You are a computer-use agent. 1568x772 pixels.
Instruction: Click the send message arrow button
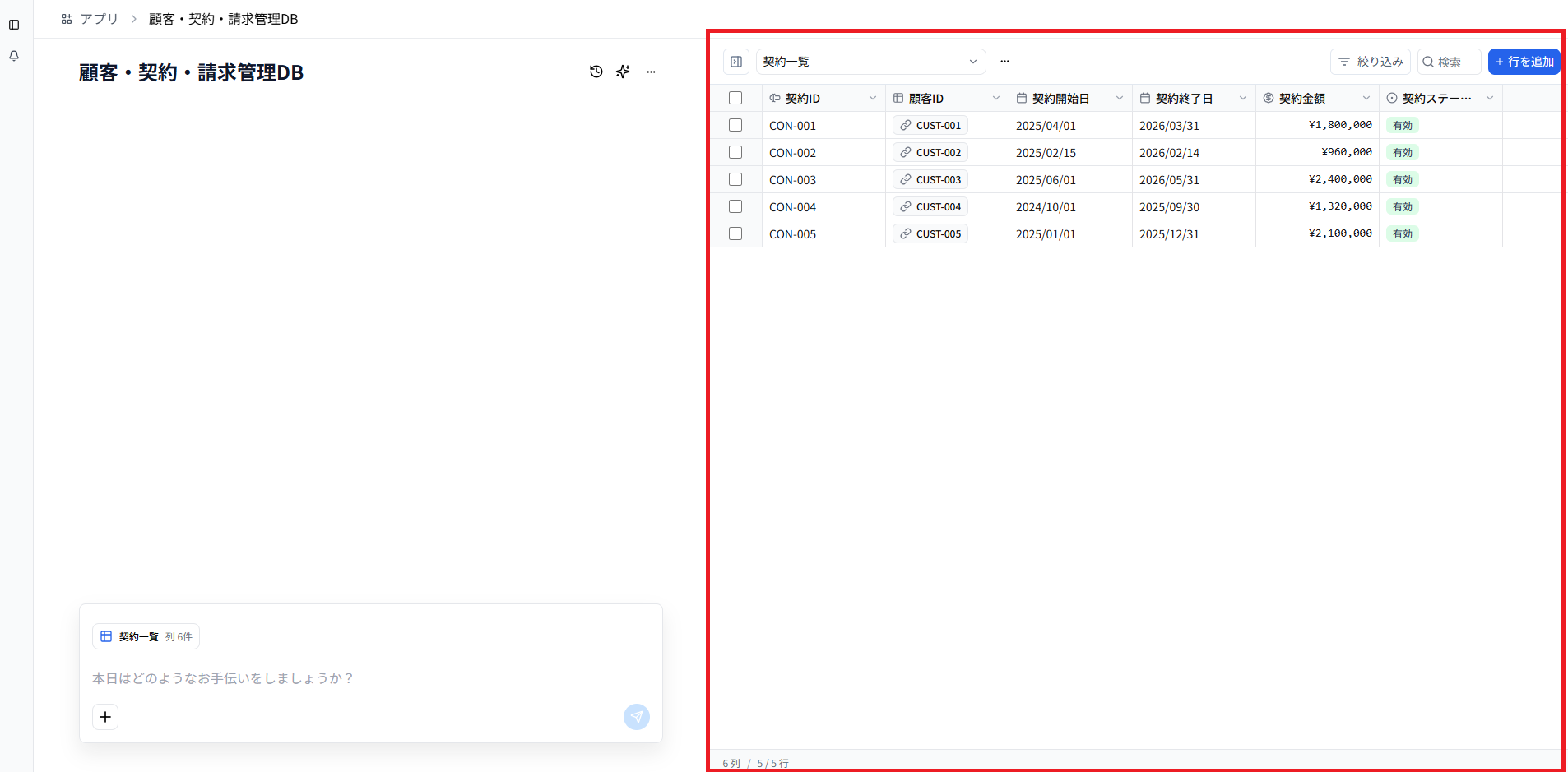click(x=637, y=717)
